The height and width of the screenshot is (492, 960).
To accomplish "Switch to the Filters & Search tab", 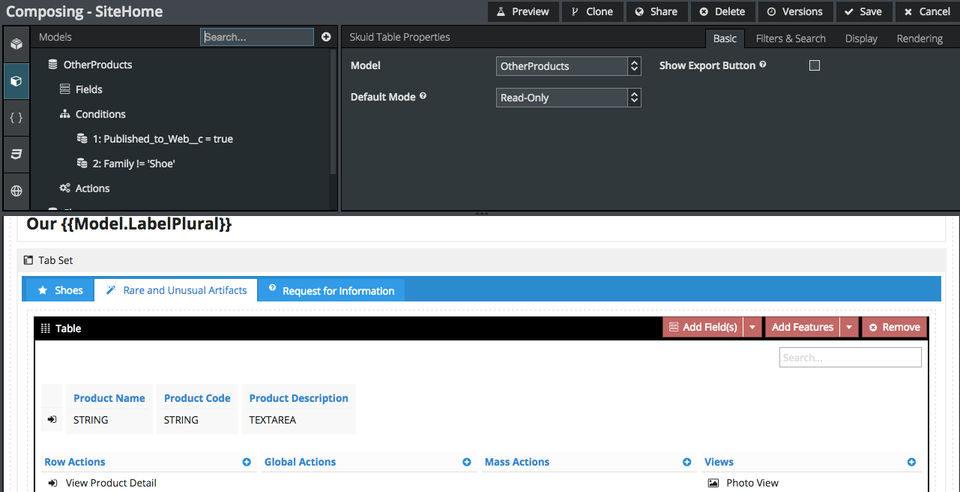I will 790,39.
